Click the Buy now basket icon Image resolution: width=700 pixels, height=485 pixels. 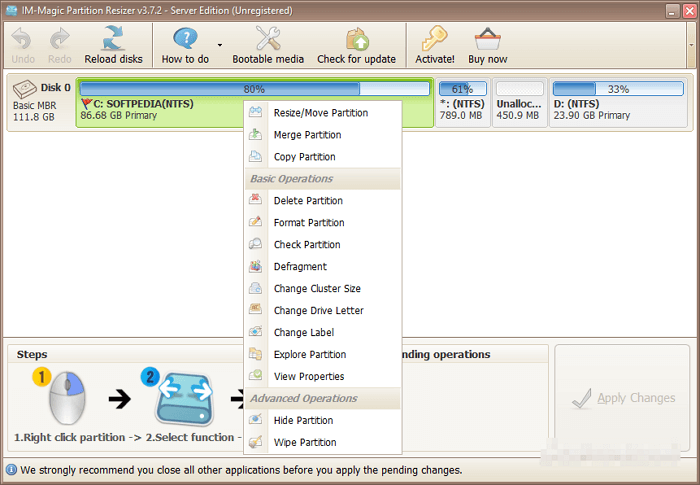487,39
